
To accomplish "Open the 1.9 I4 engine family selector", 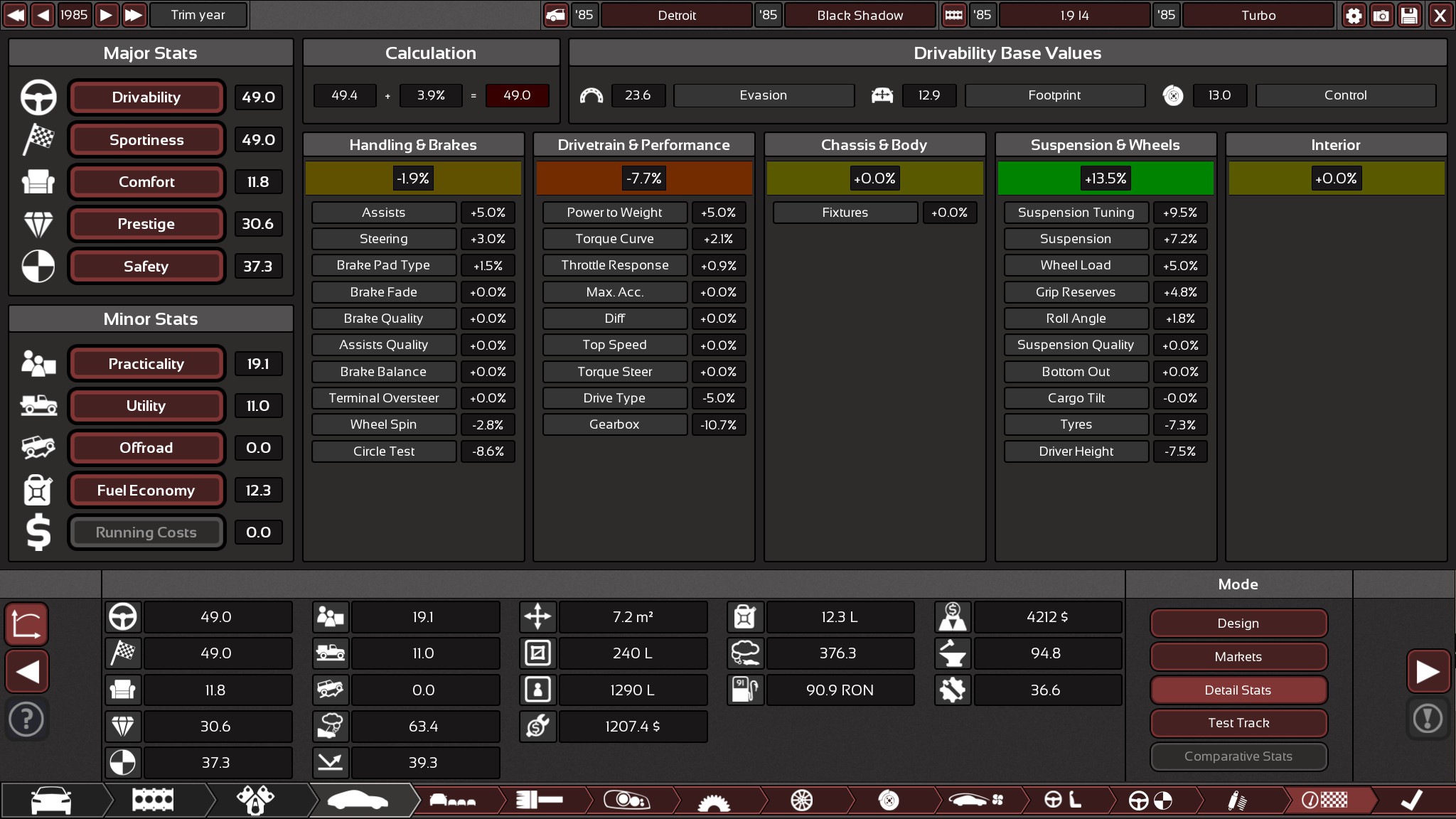I will (x=1074, y=15).
